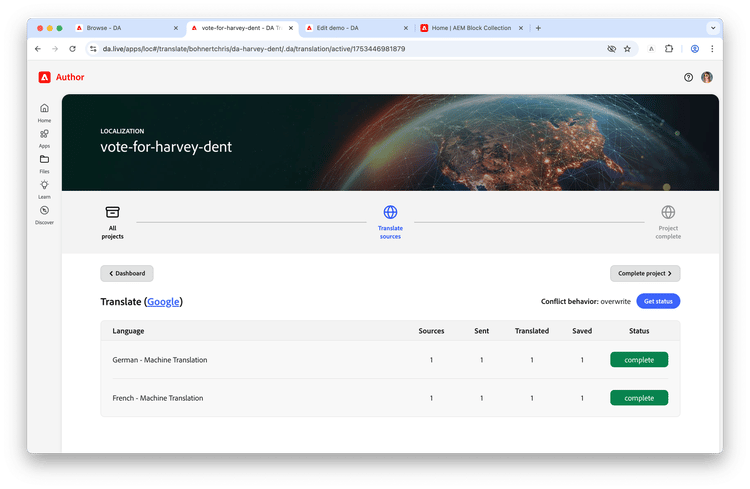Expand the tab search dropdown arrow
750x489 pixels.
pos(713,28)
